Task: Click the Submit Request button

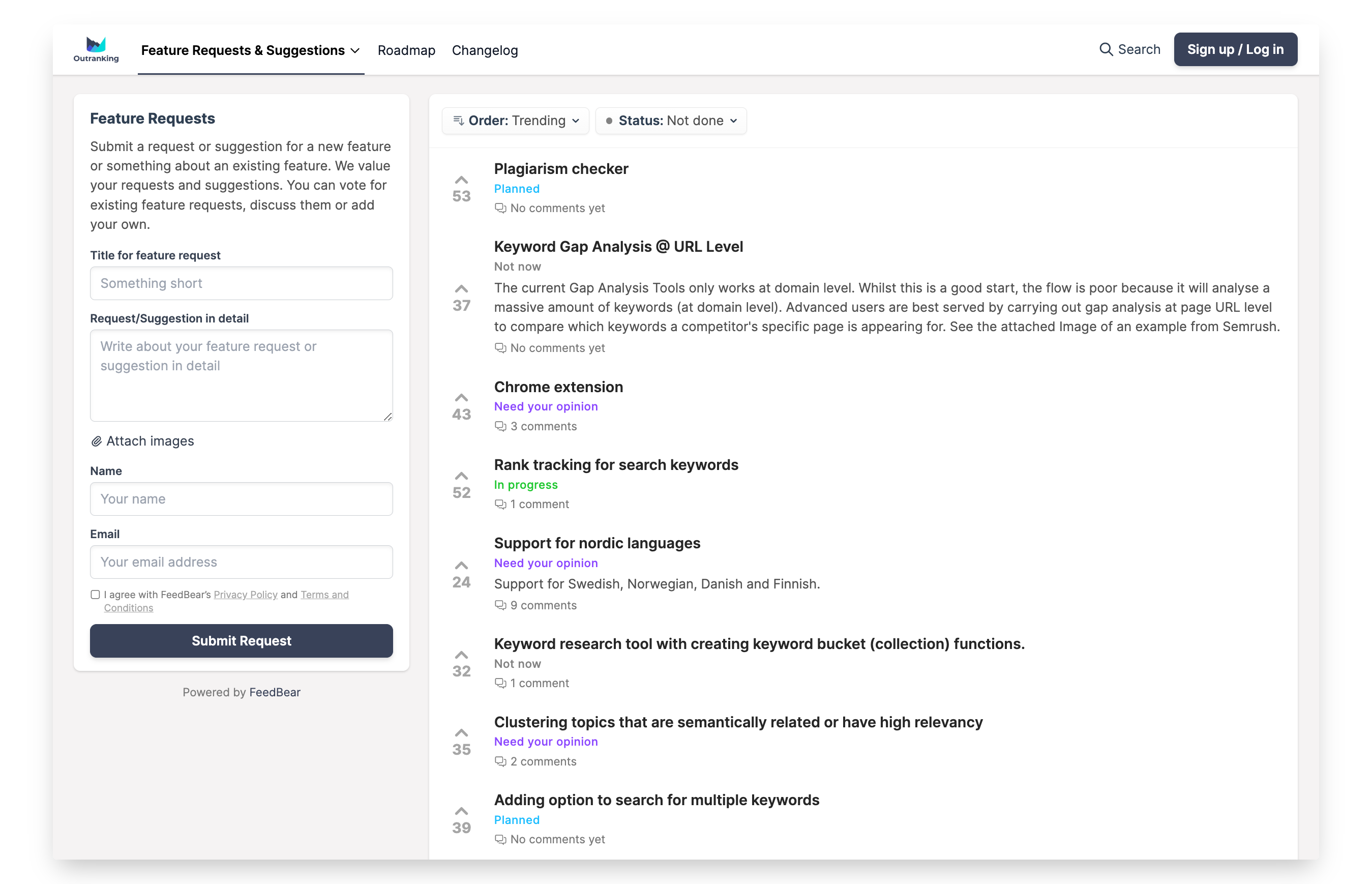Action: [241, 640]
